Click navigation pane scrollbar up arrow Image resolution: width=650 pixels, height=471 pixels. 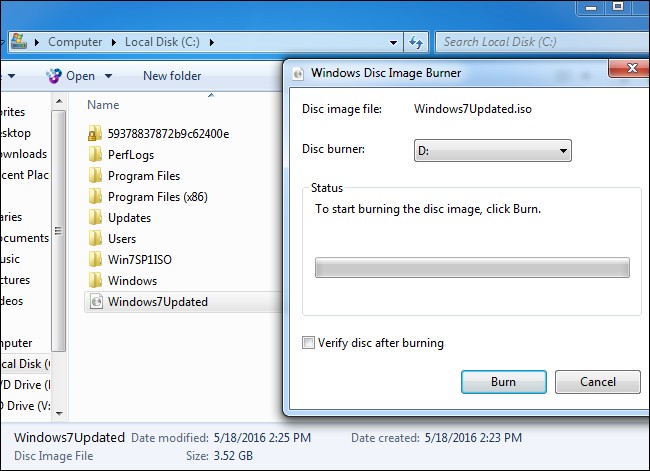[59, 101]
